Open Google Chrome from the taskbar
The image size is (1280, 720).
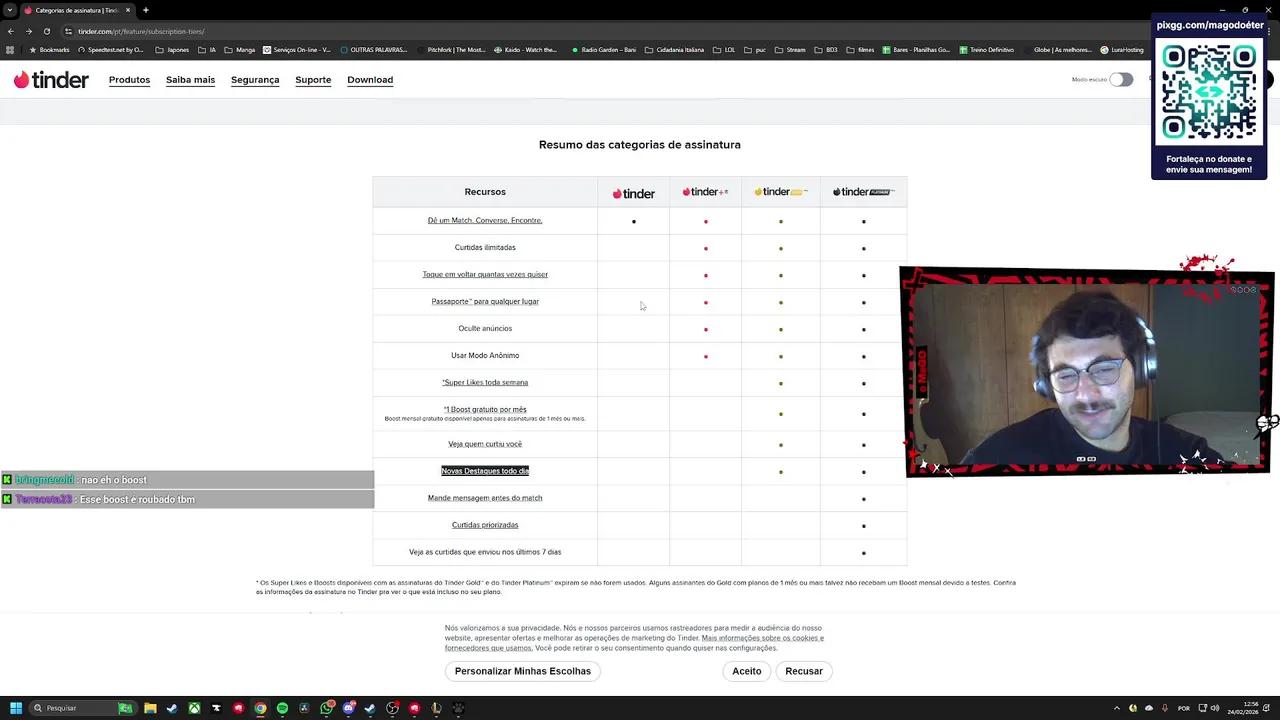tap(259, 708)
